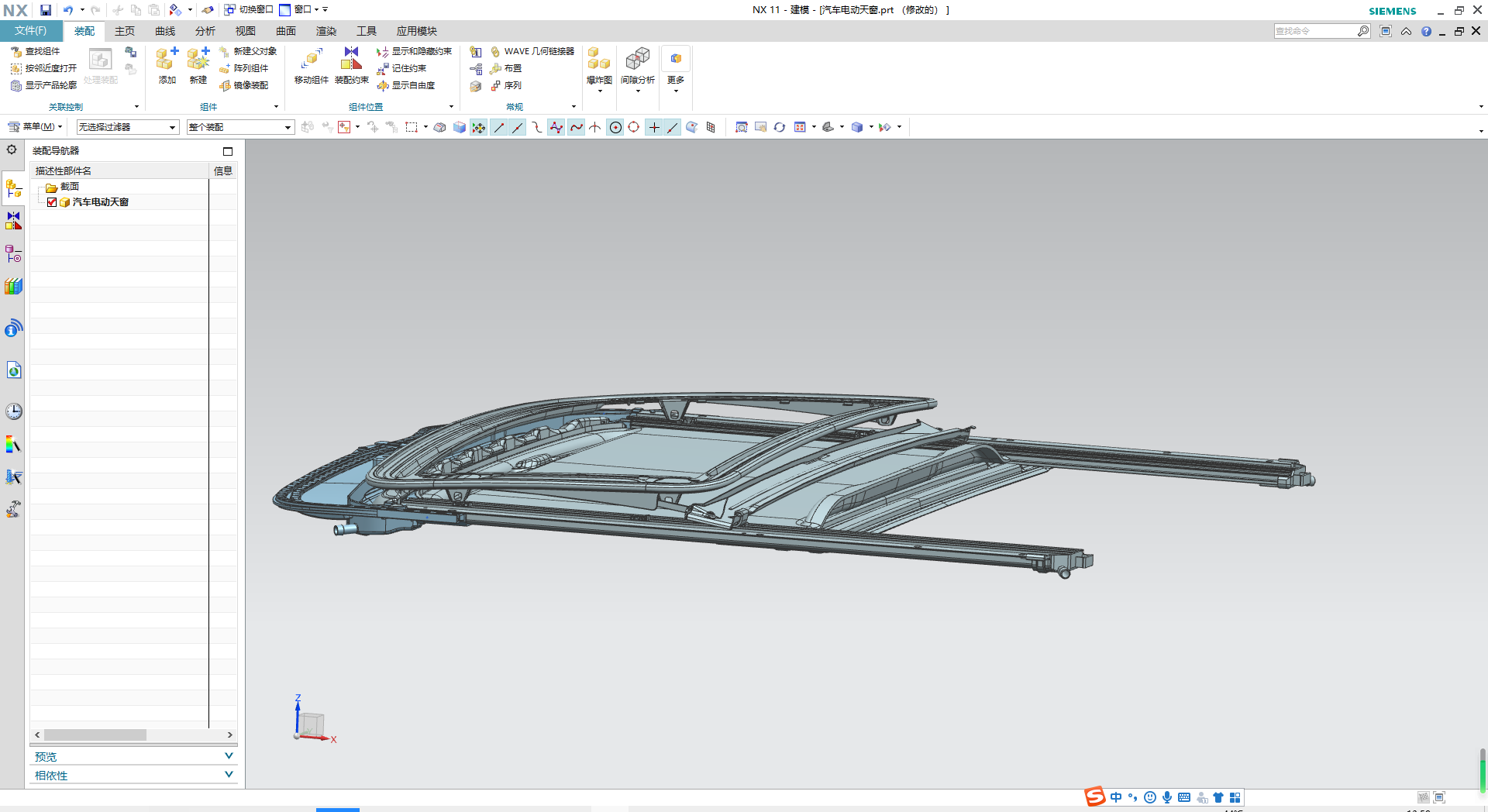Image resolution: width=1488 pixels, height=812 pixels.
Task: Open the 无选择过滤器 selection filter dropdown
Action: [128, 127]
